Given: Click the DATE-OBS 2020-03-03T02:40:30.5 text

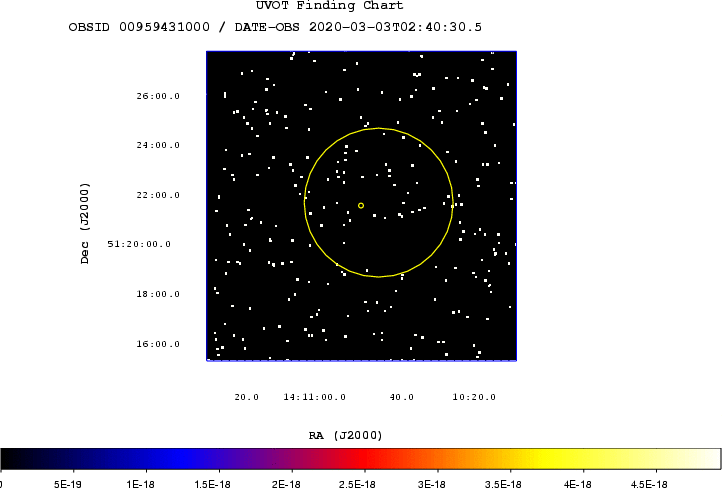Looking at the screenshot, I should point(358,27).
